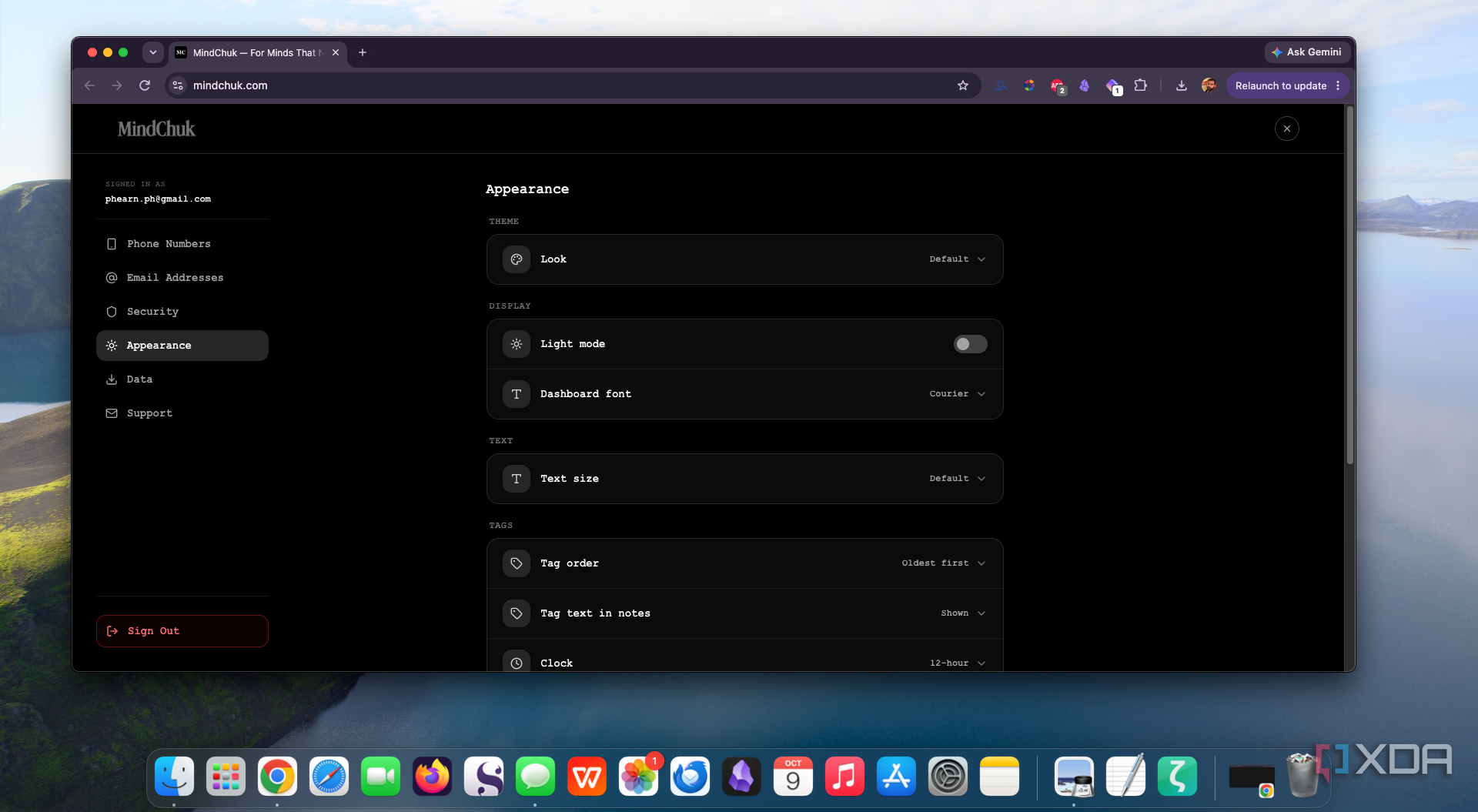Image resolution: width=1478 pixels, height=812 pixels.
Task: Open the browser Downloads icon
Action: point(1181,85)
